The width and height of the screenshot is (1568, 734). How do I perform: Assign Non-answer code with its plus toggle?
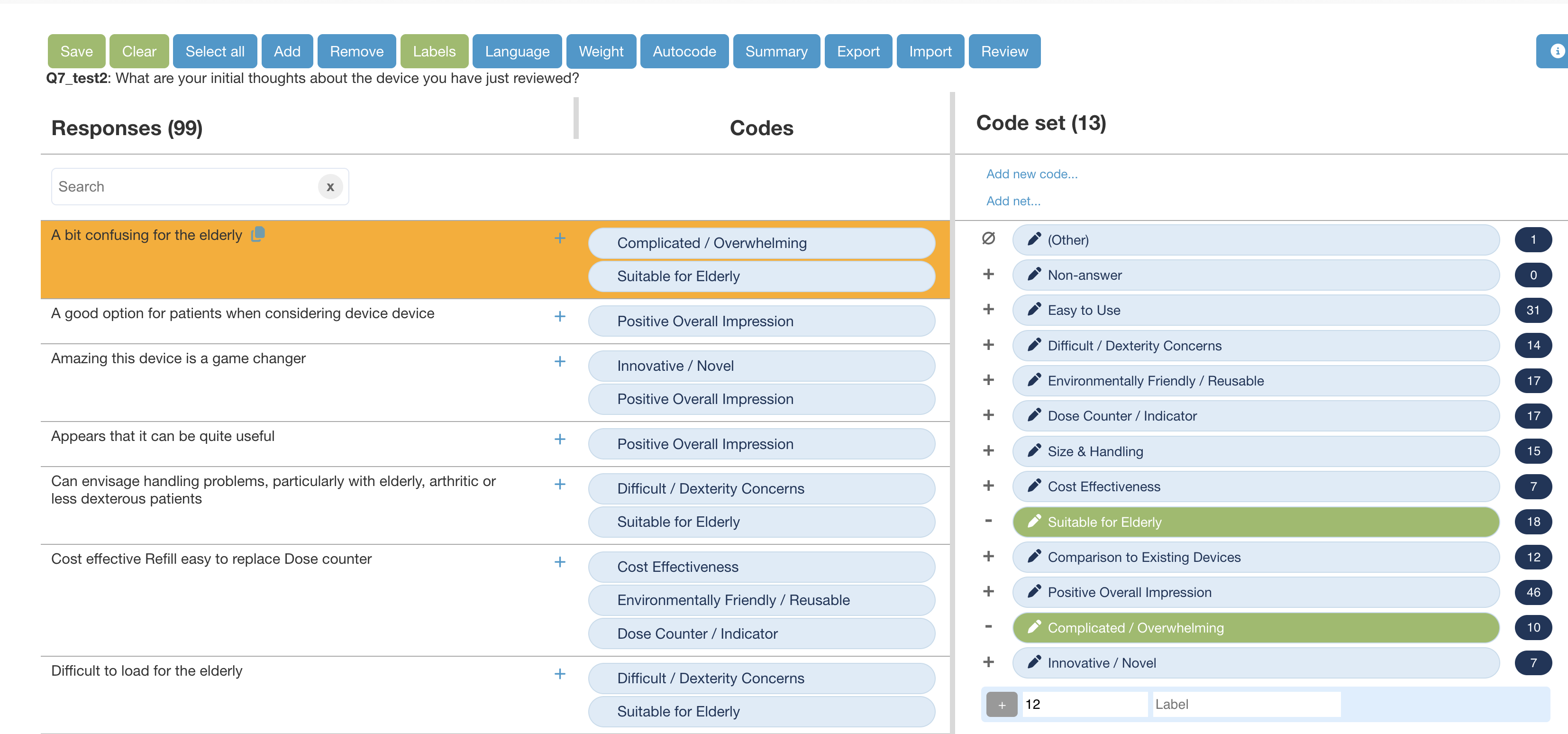988,274
